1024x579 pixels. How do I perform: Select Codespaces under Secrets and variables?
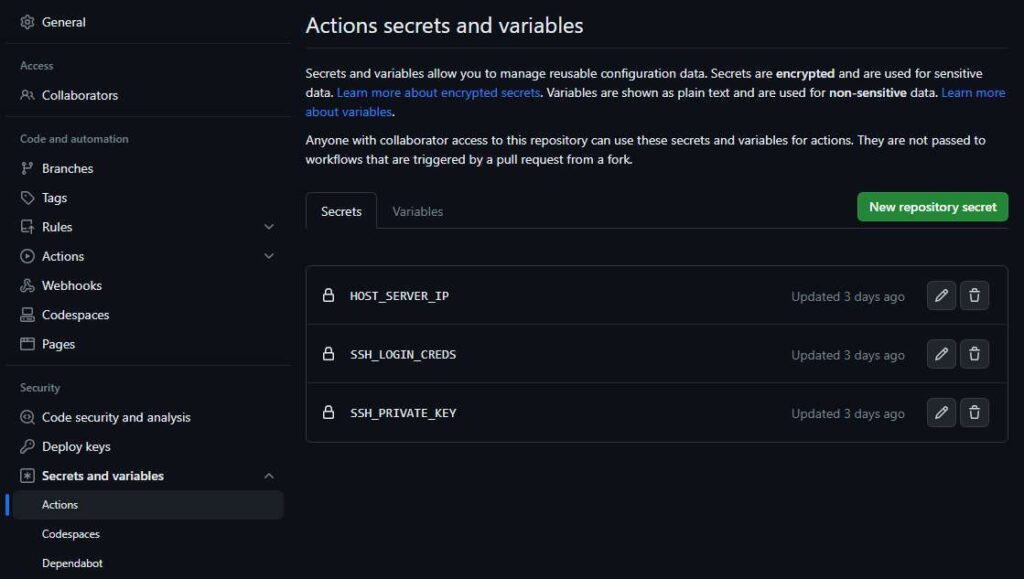70,534
